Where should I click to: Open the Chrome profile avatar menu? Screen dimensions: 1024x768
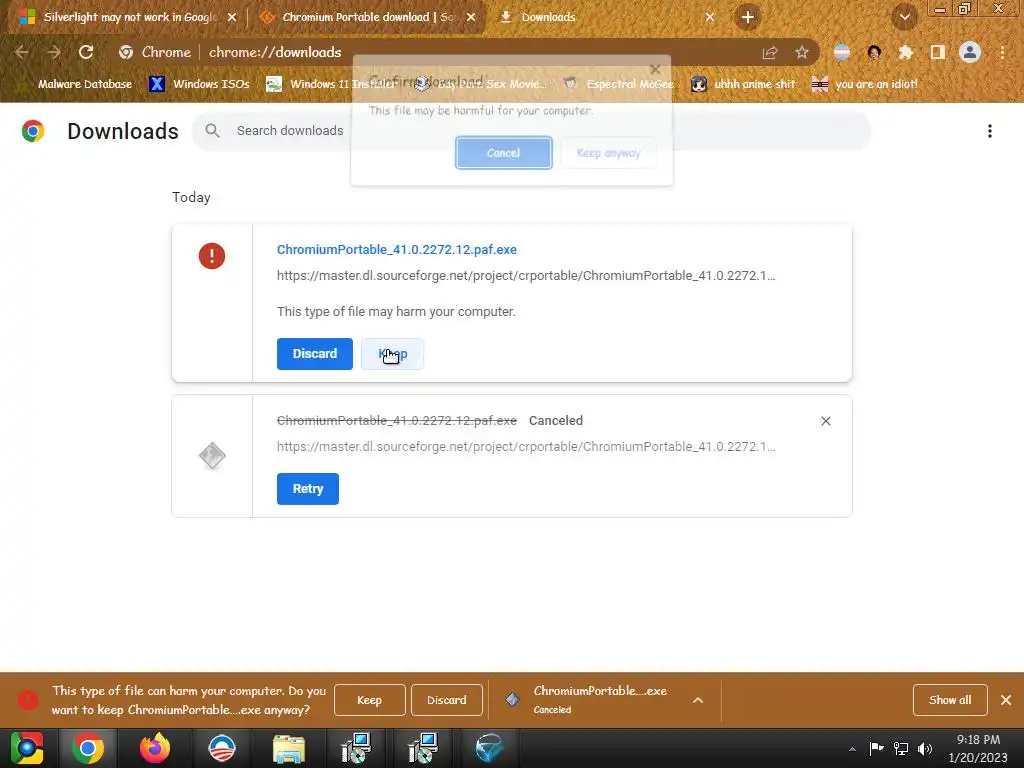tap(970, 52)
